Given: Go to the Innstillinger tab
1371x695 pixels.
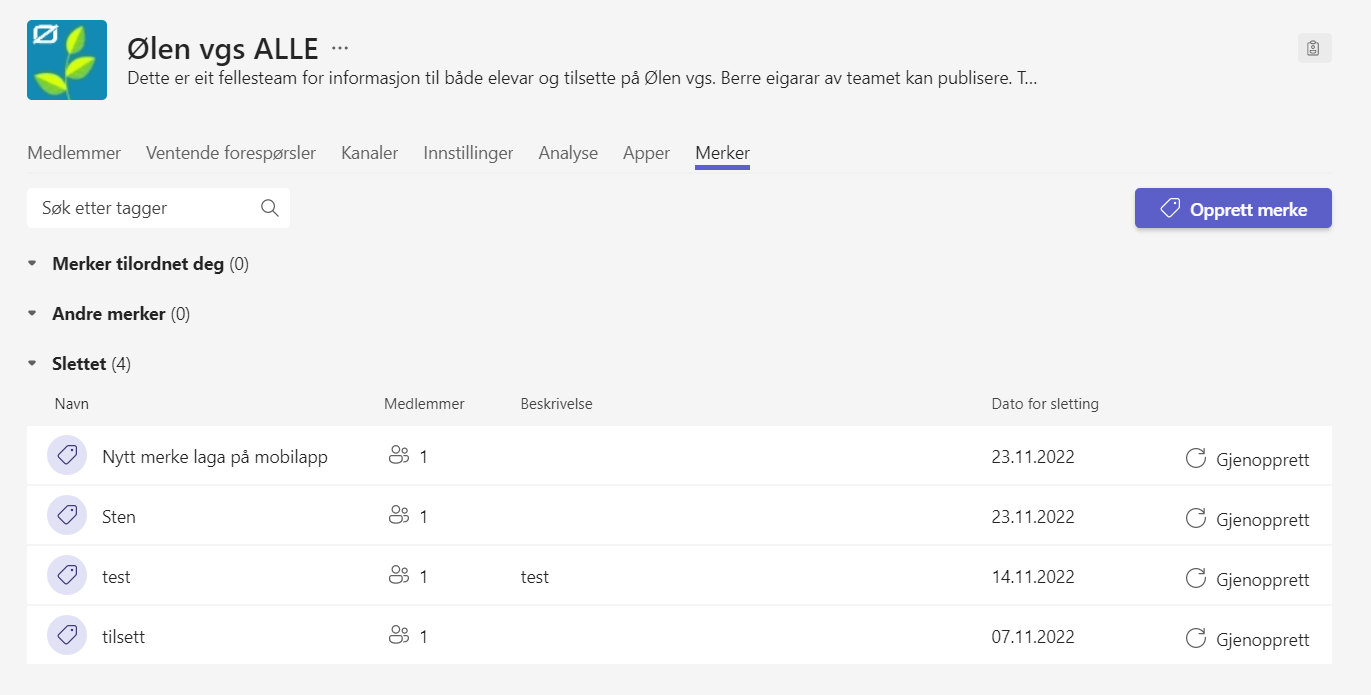Looking at the screenshot, I should (x=468, y=153).
